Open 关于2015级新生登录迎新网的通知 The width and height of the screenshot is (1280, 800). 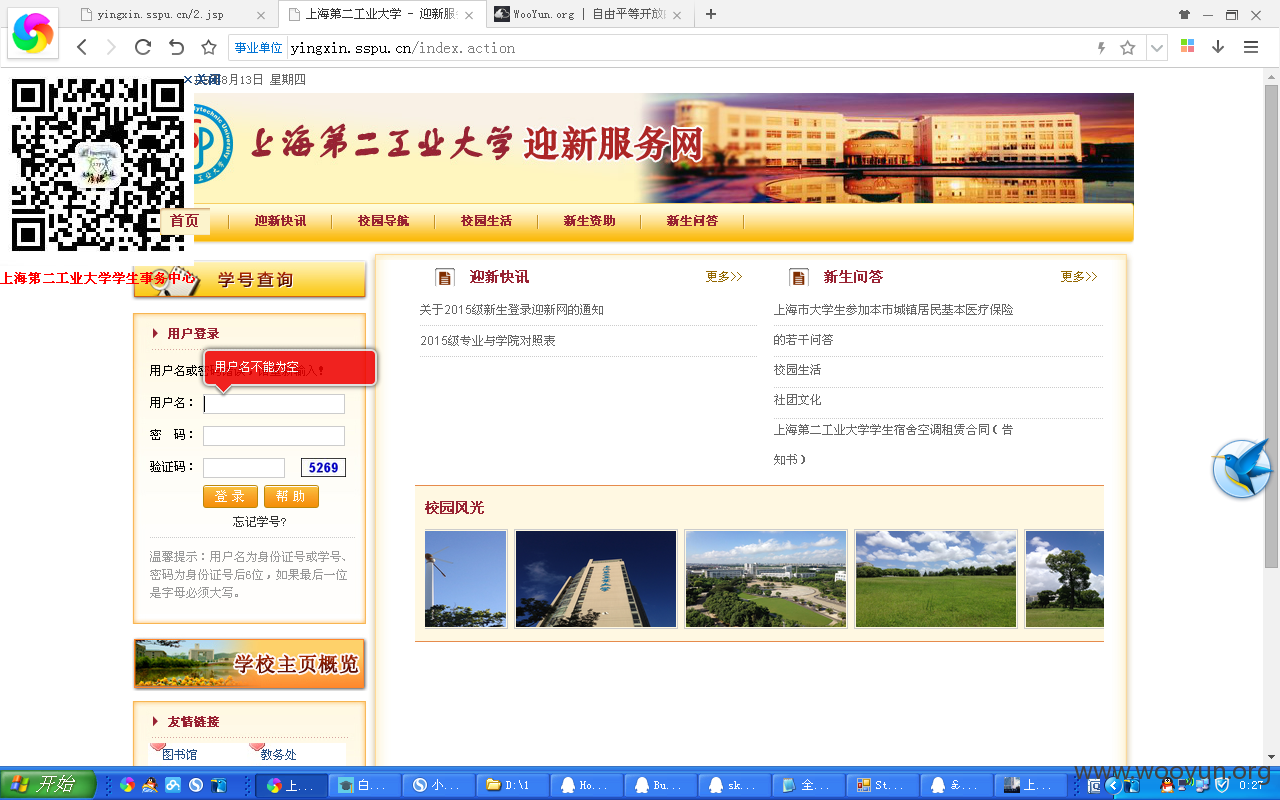pyautogui.click(x=512, y=310)
